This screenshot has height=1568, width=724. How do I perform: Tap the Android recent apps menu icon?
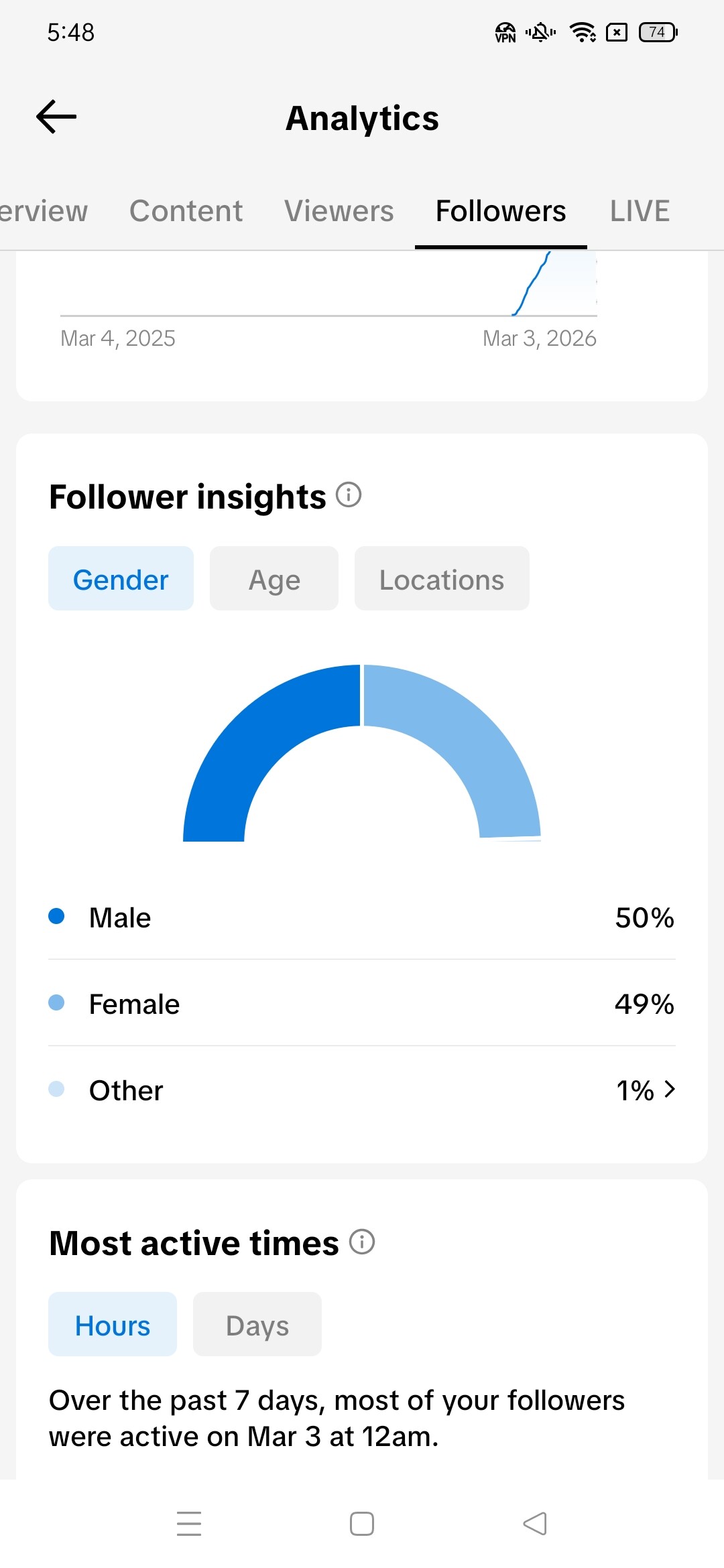[189, 1523]
